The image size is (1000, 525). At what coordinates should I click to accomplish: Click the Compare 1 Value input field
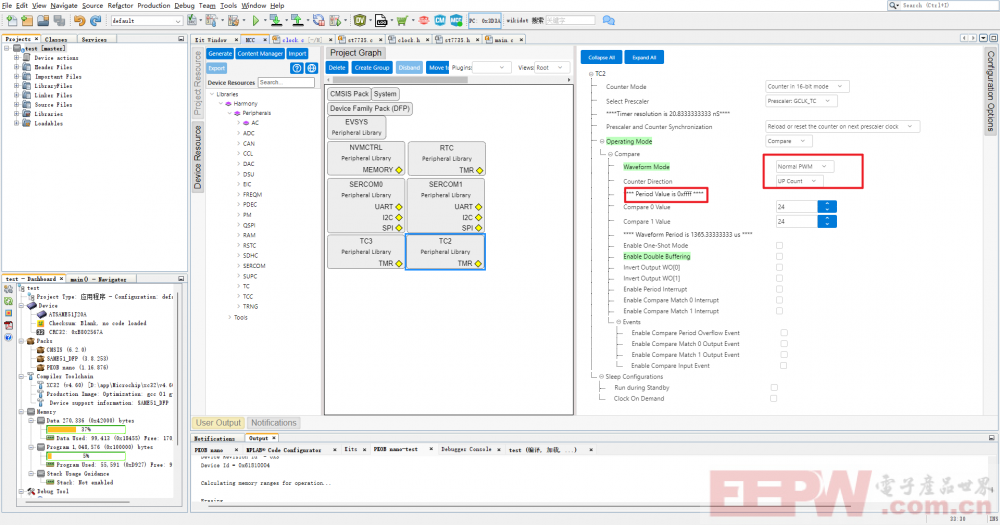(x=797, y=221)
